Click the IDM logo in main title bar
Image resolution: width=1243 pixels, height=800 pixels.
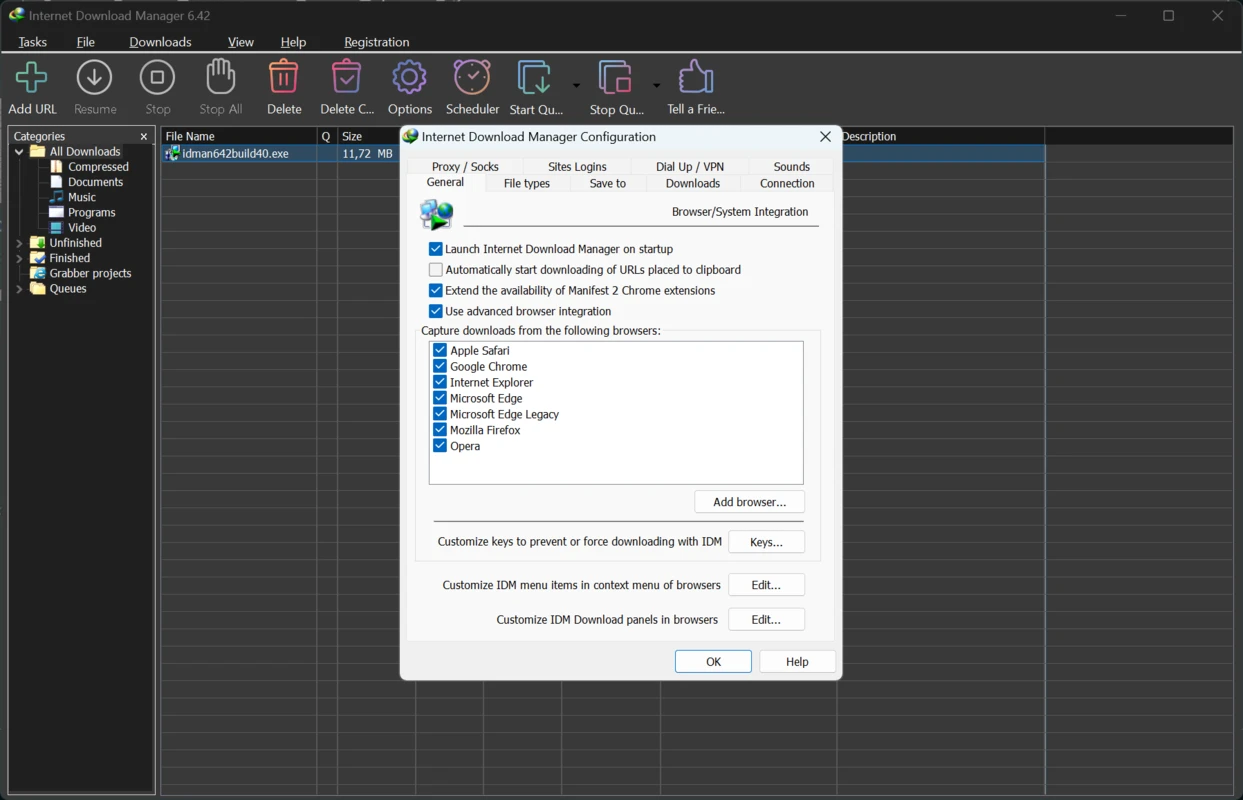(x=16, y=15)
